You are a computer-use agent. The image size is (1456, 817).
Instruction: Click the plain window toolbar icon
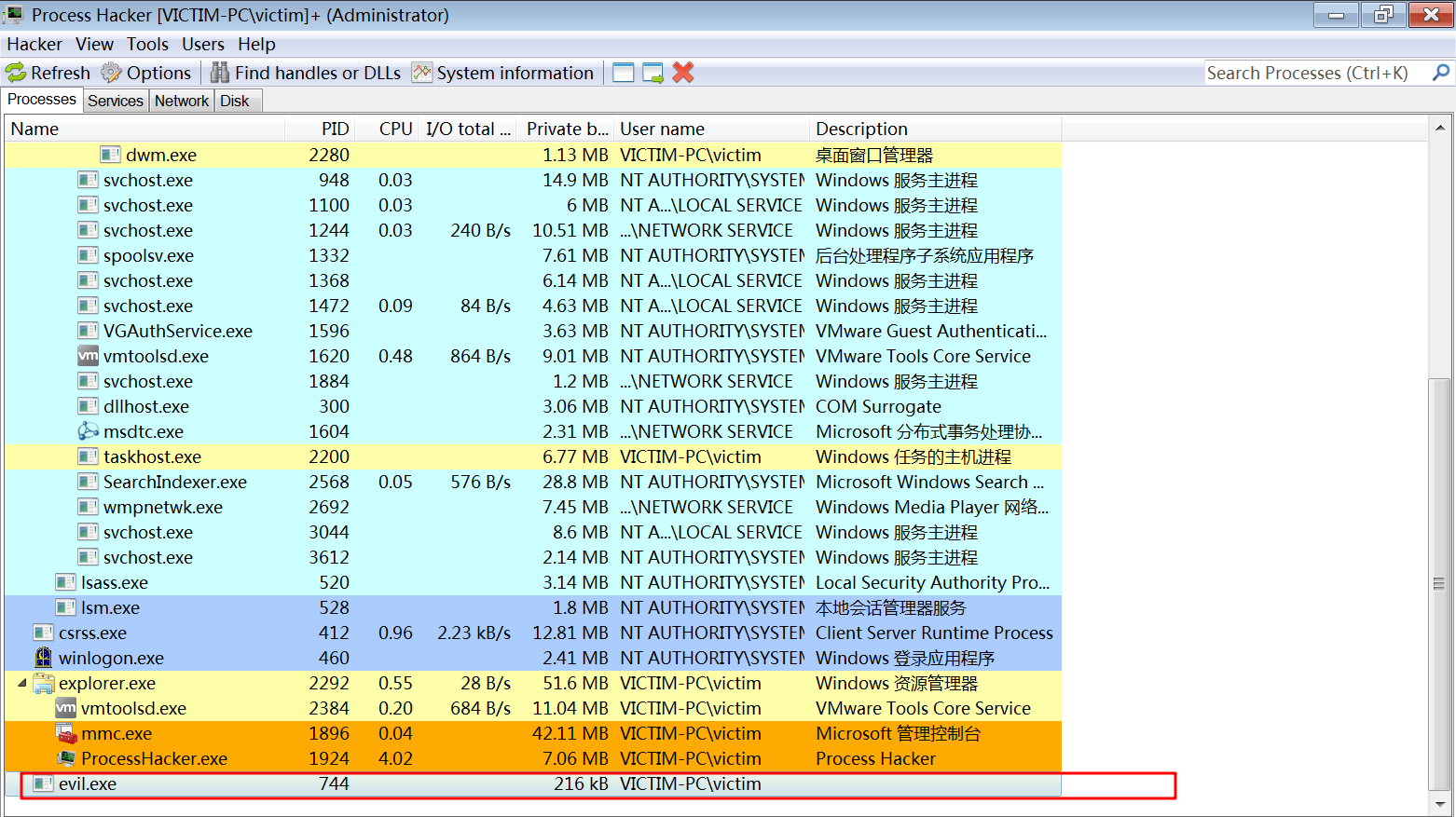point(623,72)
